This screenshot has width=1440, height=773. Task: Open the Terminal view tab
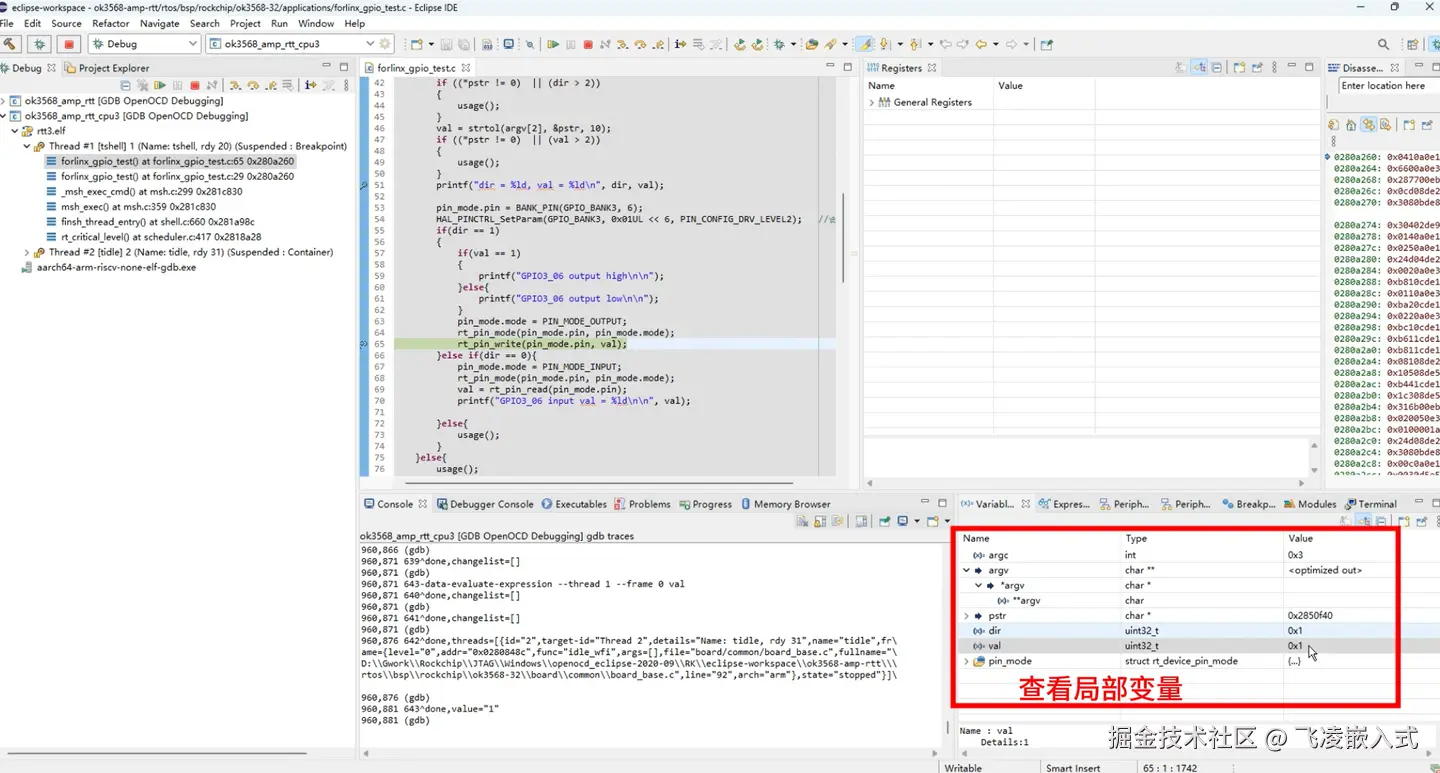tap(1371, 504)
